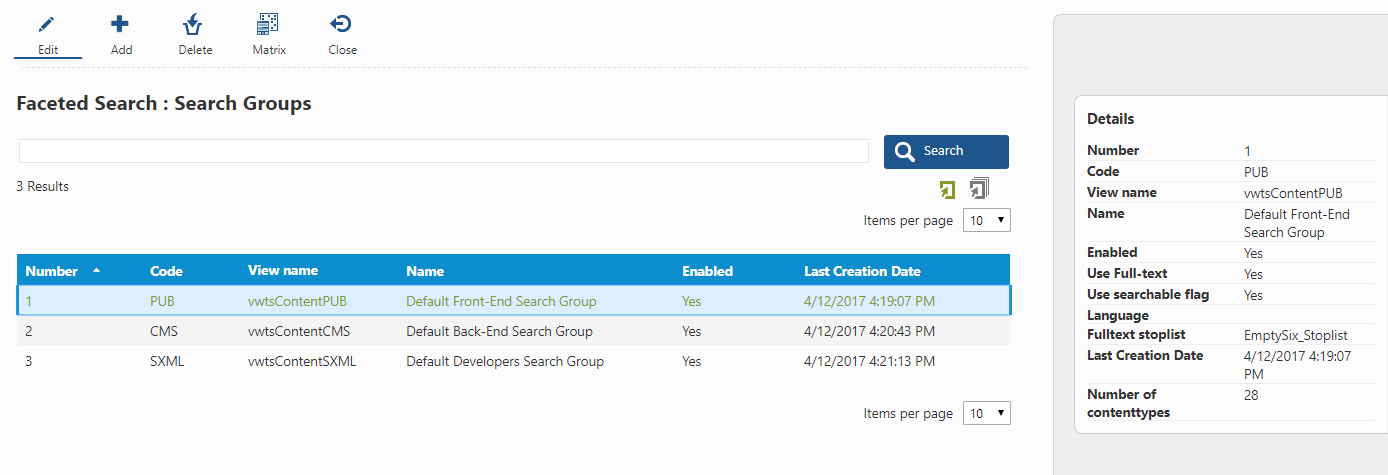1388x475 pixels.
Task: Open bottom Items per page dropdown
Action: pyautogui.click(x=987, y=413)
